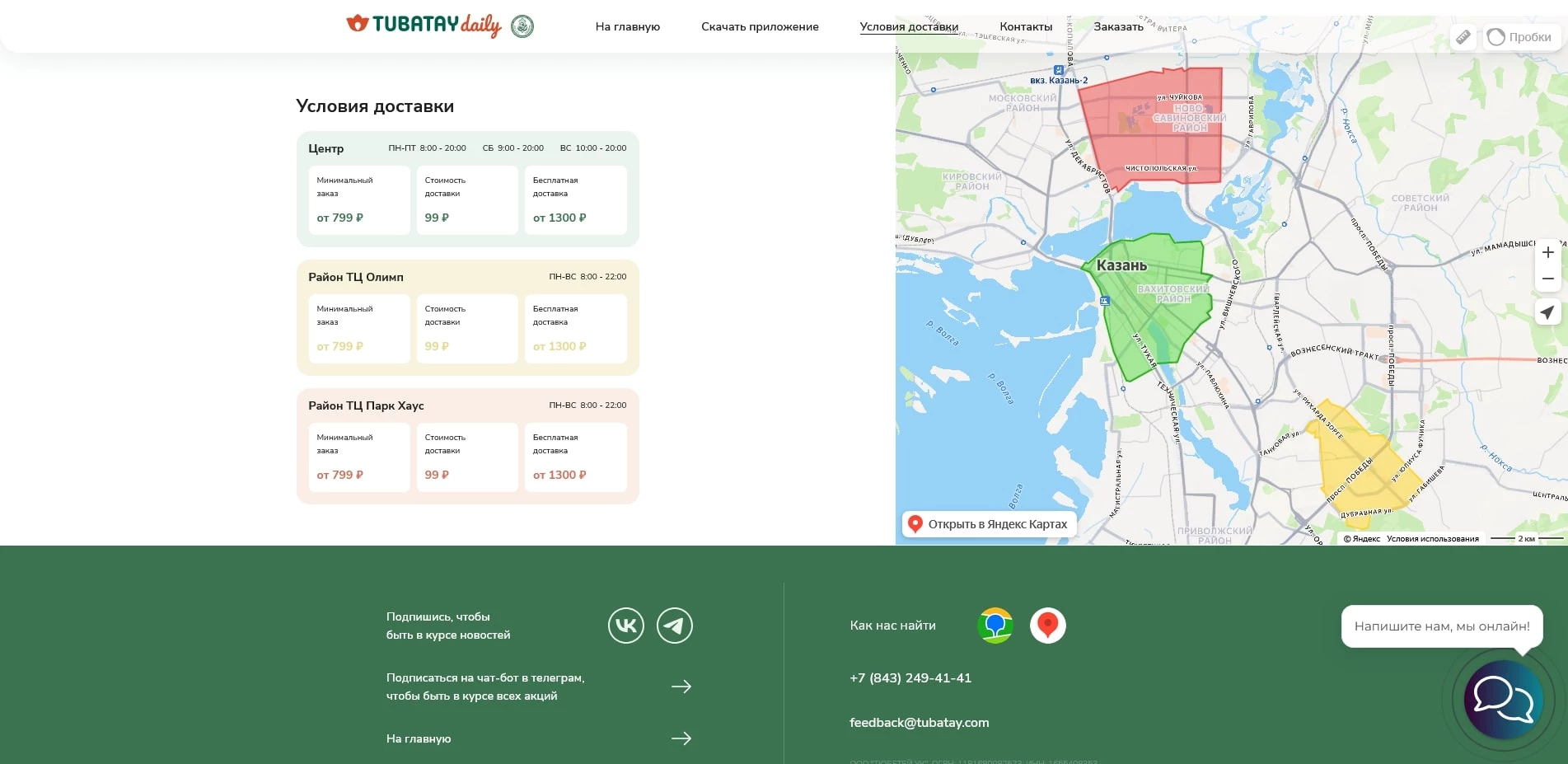Click the red Yandex Maps pin icon
Image resolution: width=1568 pixels, height=764 pixels.
[1047, 626]
